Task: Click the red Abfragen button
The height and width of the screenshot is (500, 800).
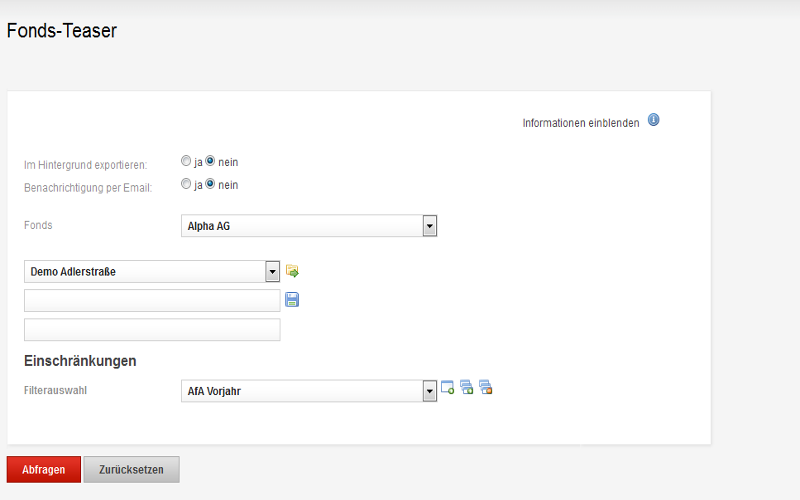Action: coord(44,469)
